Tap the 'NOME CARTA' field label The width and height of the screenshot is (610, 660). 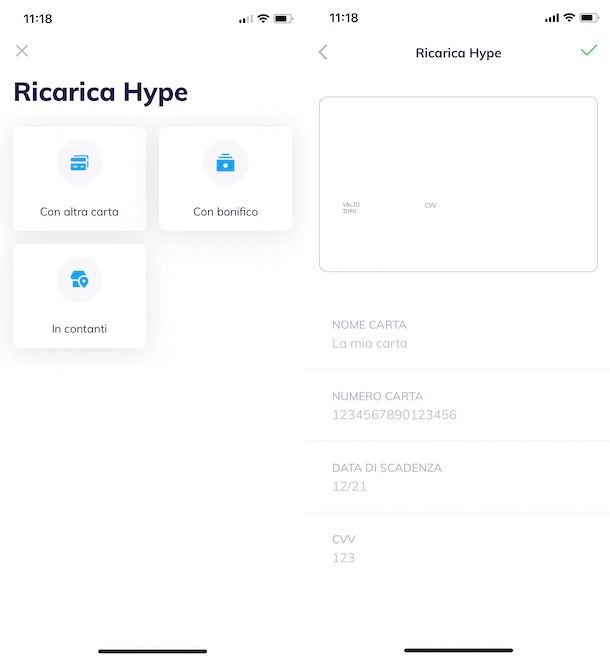coord(369,325)
